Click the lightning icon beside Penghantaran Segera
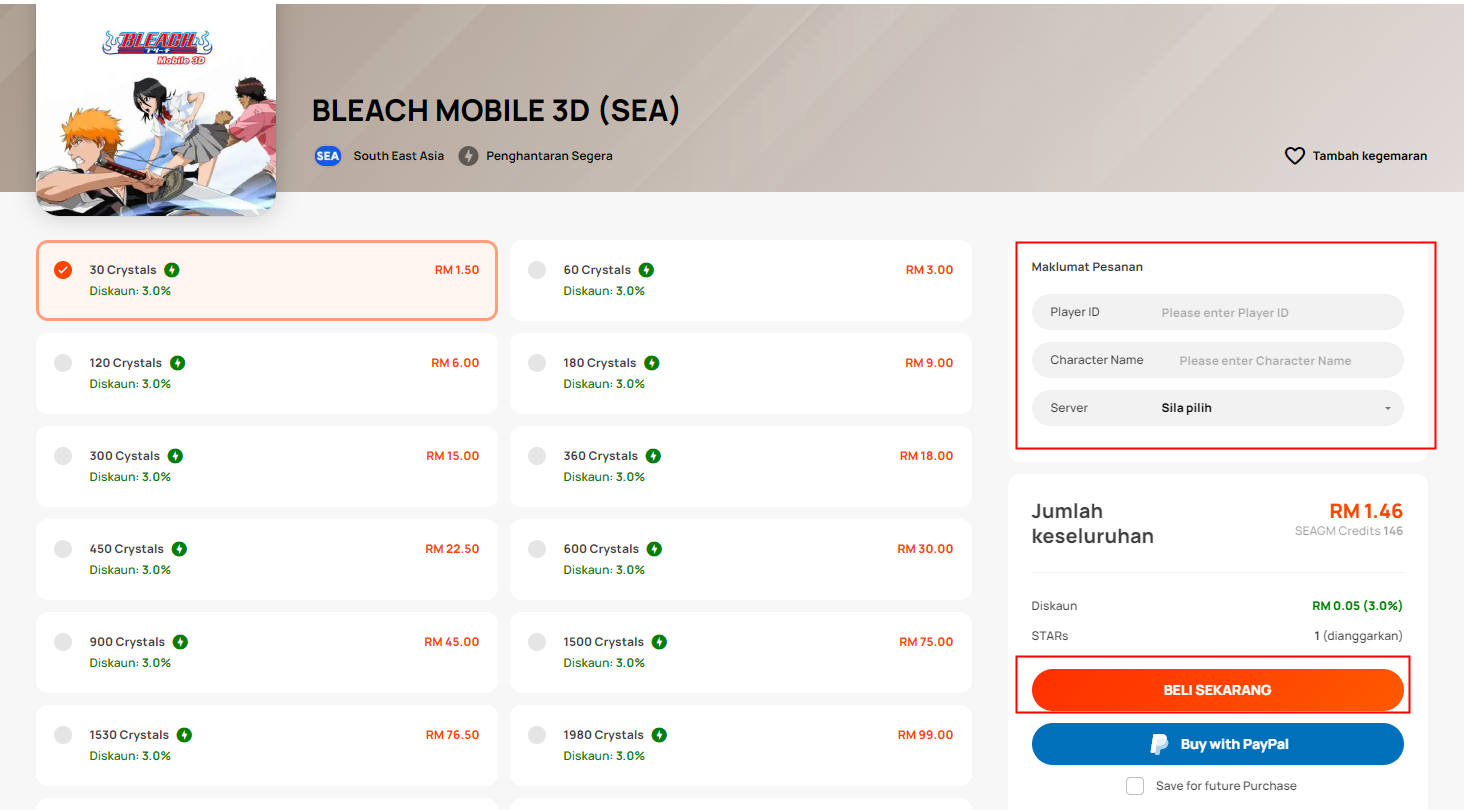 468,156
